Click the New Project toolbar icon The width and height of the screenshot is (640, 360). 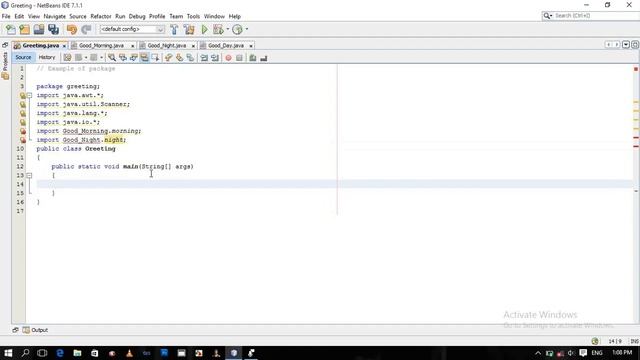24,29
